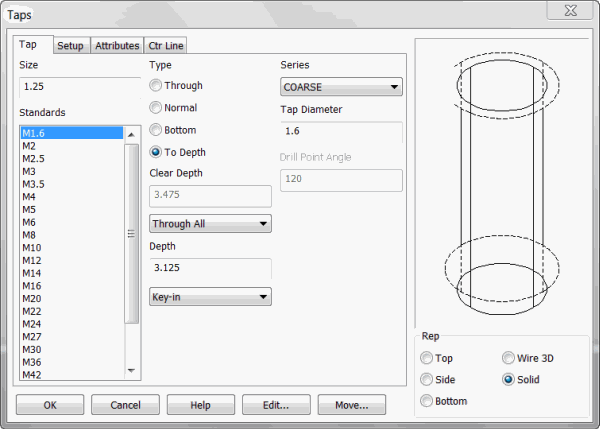Click the Clear Depth field

210,196
